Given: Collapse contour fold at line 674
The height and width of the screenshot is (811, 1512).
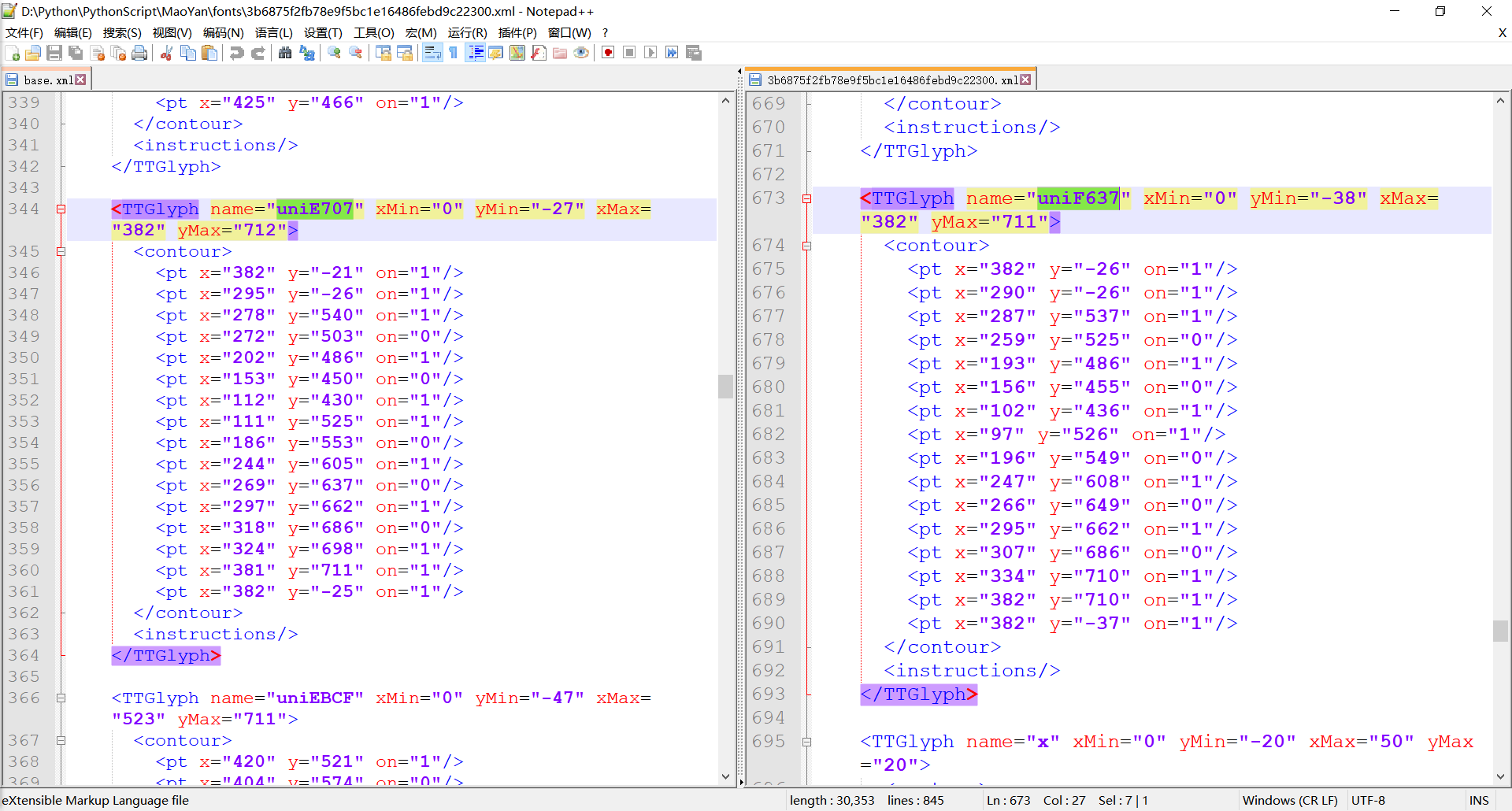Looking at the screenshot, I should click(x=806, y=246).
